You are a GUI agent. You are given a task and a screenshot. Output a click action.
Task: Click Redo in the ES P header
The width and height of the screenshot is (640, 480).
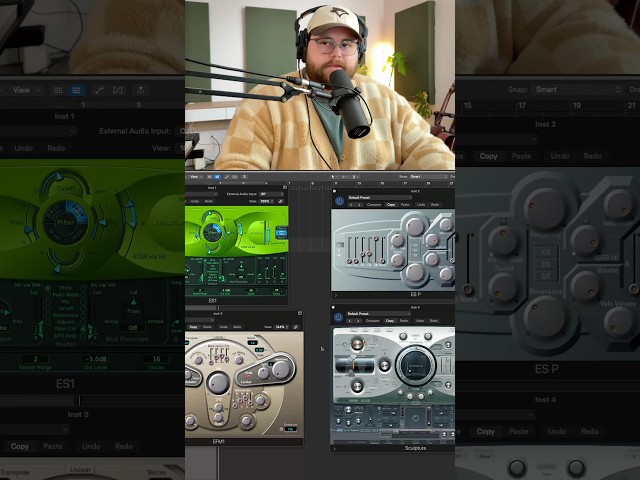[435, 204]
